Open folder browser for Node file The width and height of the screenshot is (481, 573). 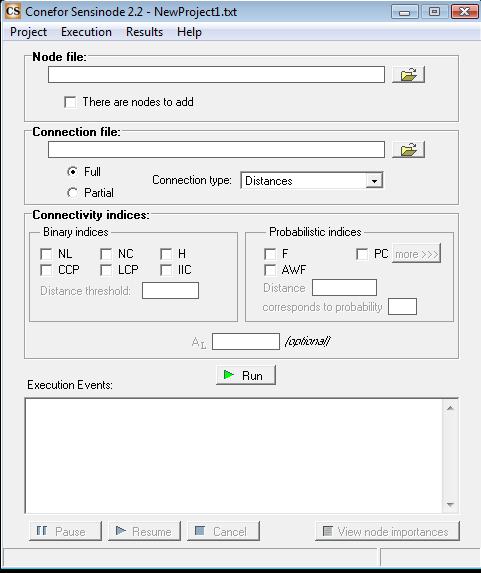pyautogui.click(x=408, y=75)
